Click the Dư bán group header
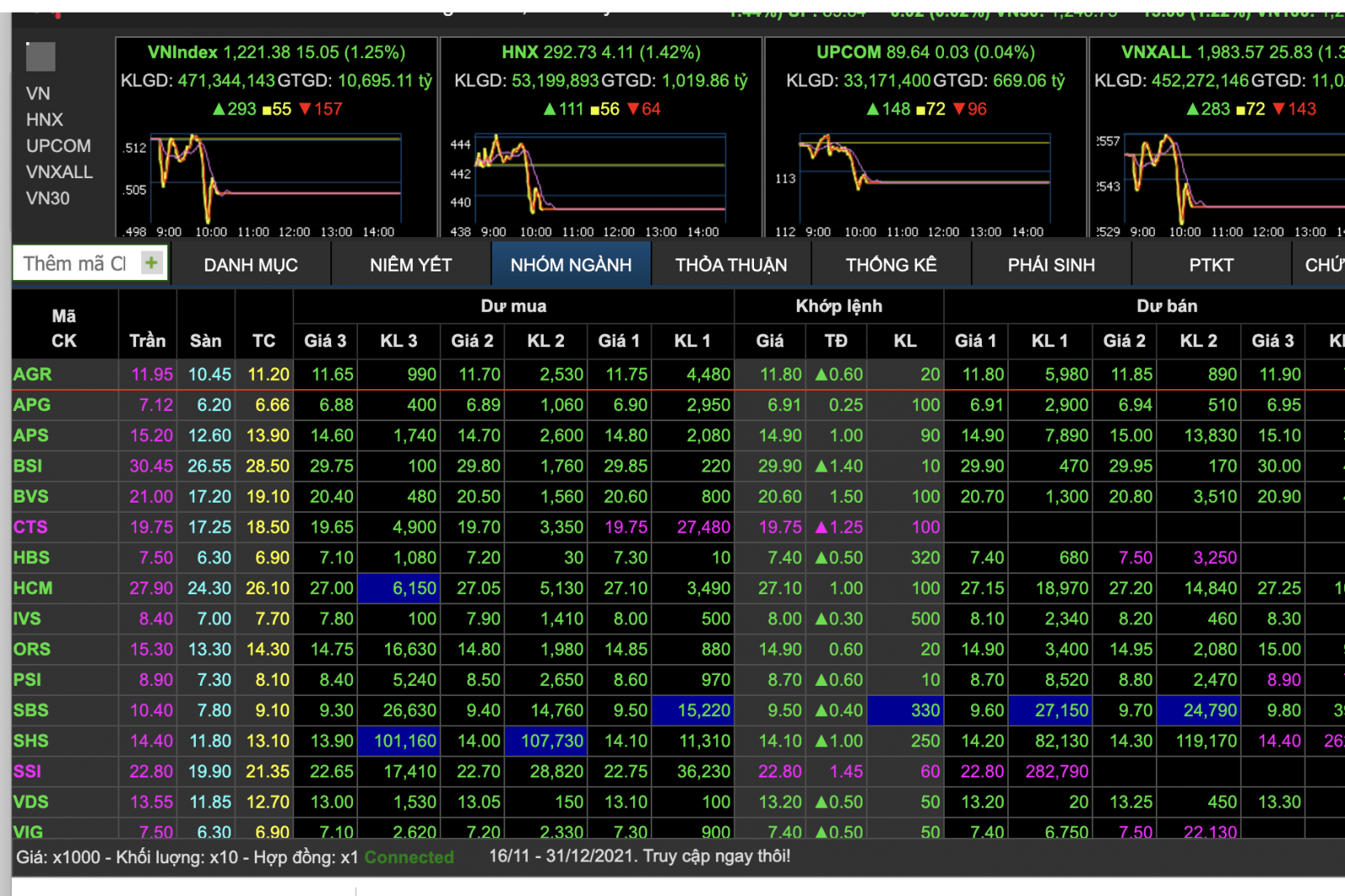This screenshot has width=1345, height=896. tap(1167, 306)
